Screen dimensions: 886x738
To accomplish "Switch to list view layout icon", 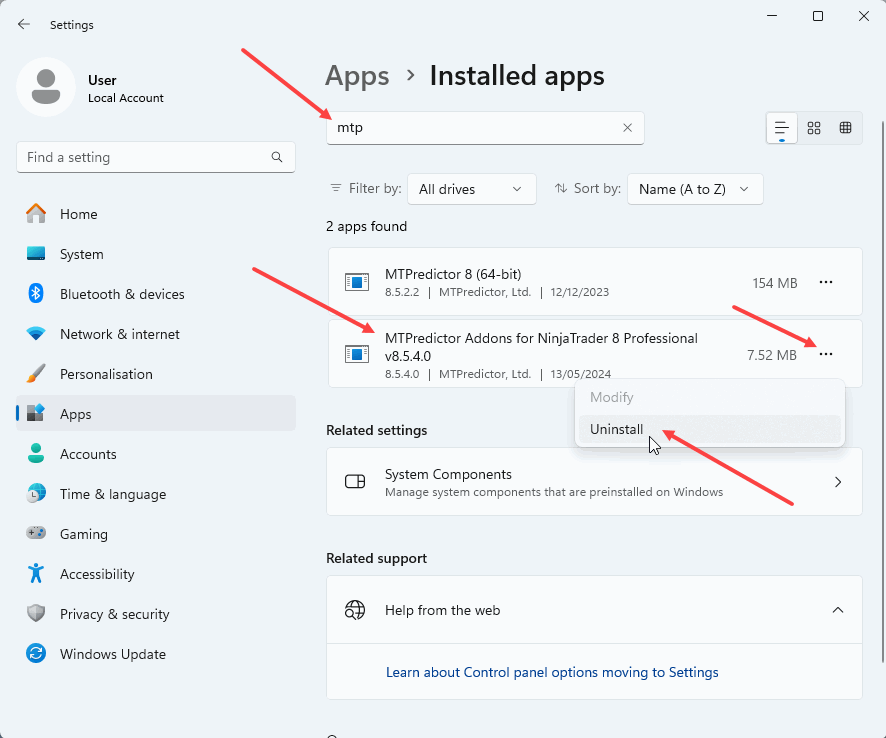I will point(782,128).
